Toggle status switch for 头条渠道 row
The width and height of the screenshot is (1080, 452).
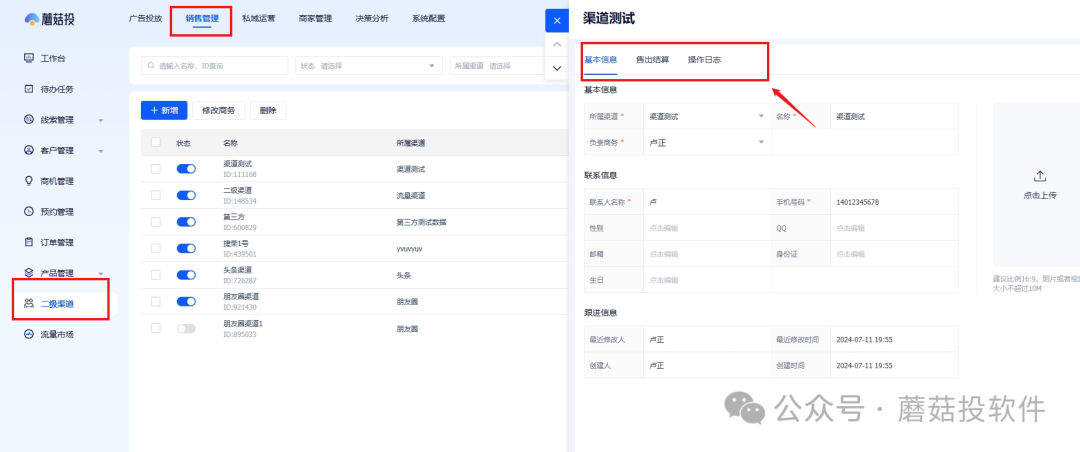click(x=186, y=275)
